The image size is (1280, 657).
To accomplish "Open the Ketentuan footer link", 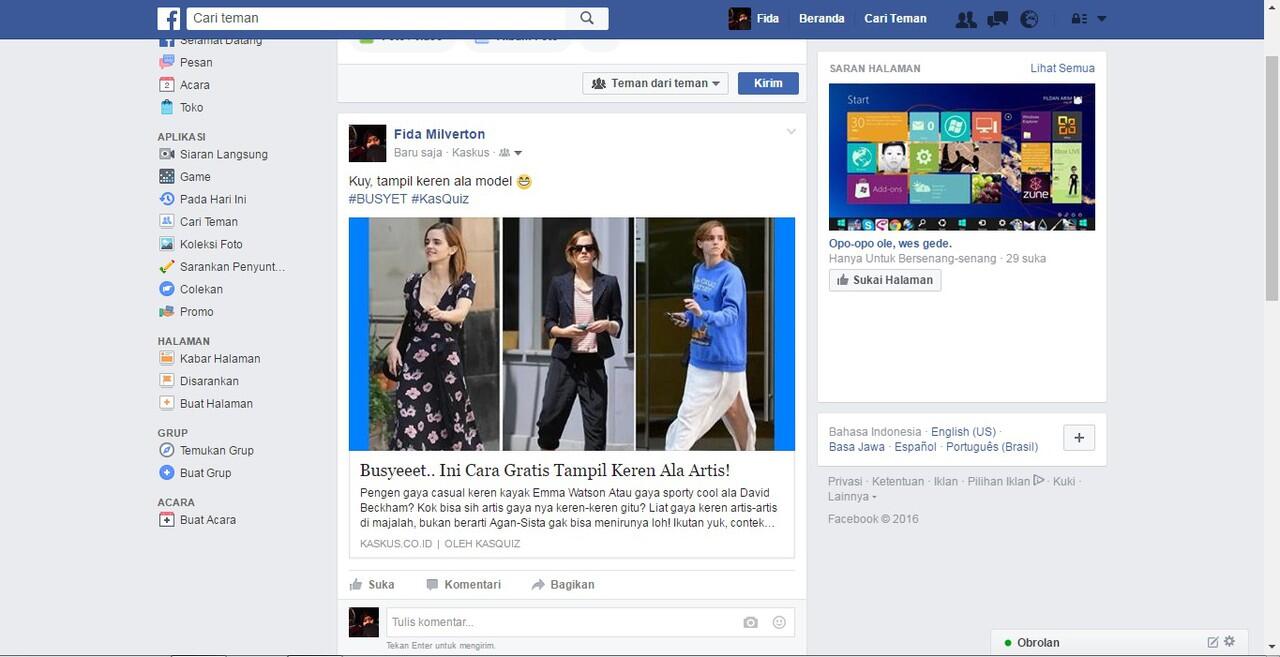I will coord(898,481).
